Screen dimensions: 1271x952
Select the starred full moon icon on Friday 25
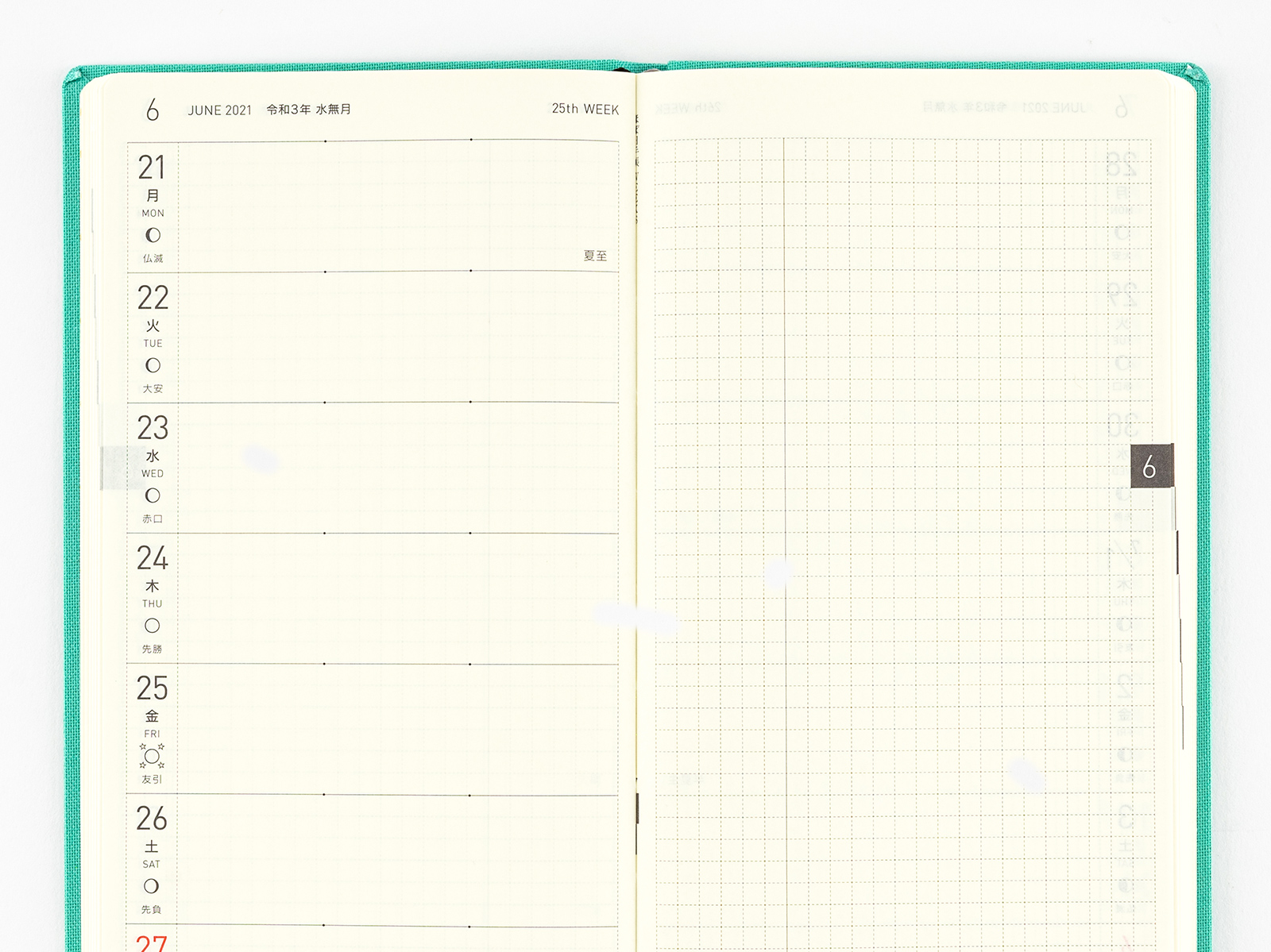tap(152, 756)
